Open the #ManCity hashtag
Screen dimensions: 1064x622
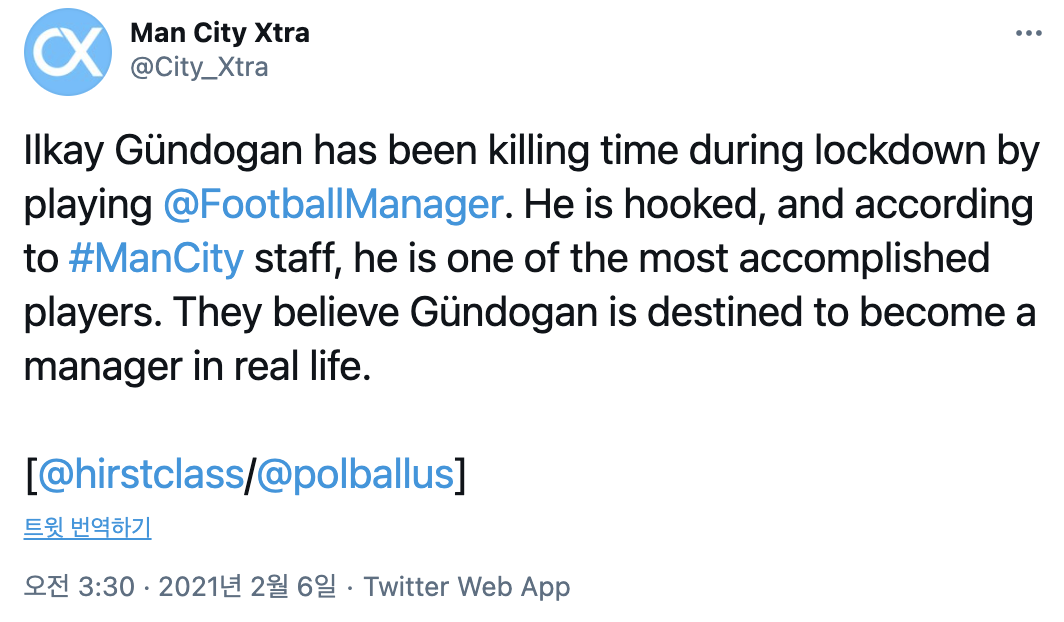tap(156, 258)
